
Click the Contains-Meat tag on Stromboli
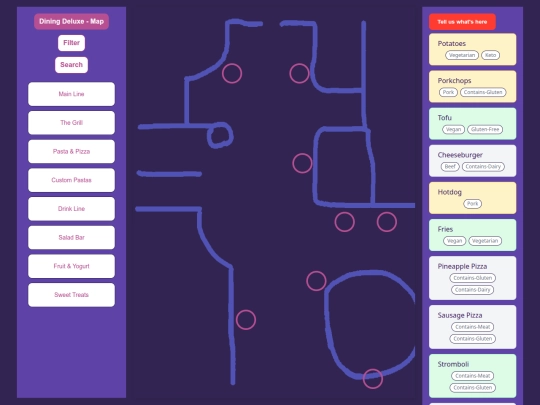pos(472,376)
